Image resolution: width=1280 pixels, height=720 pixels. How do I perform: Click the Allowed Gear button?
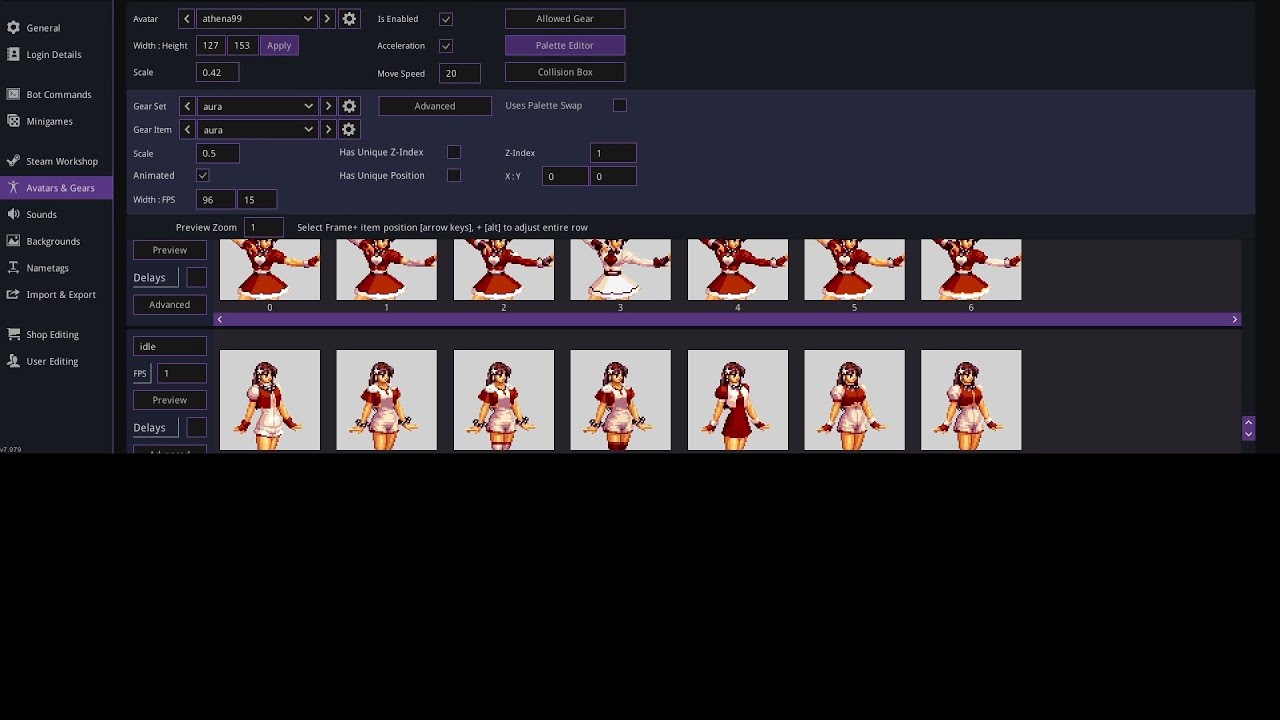coord(565,18)
